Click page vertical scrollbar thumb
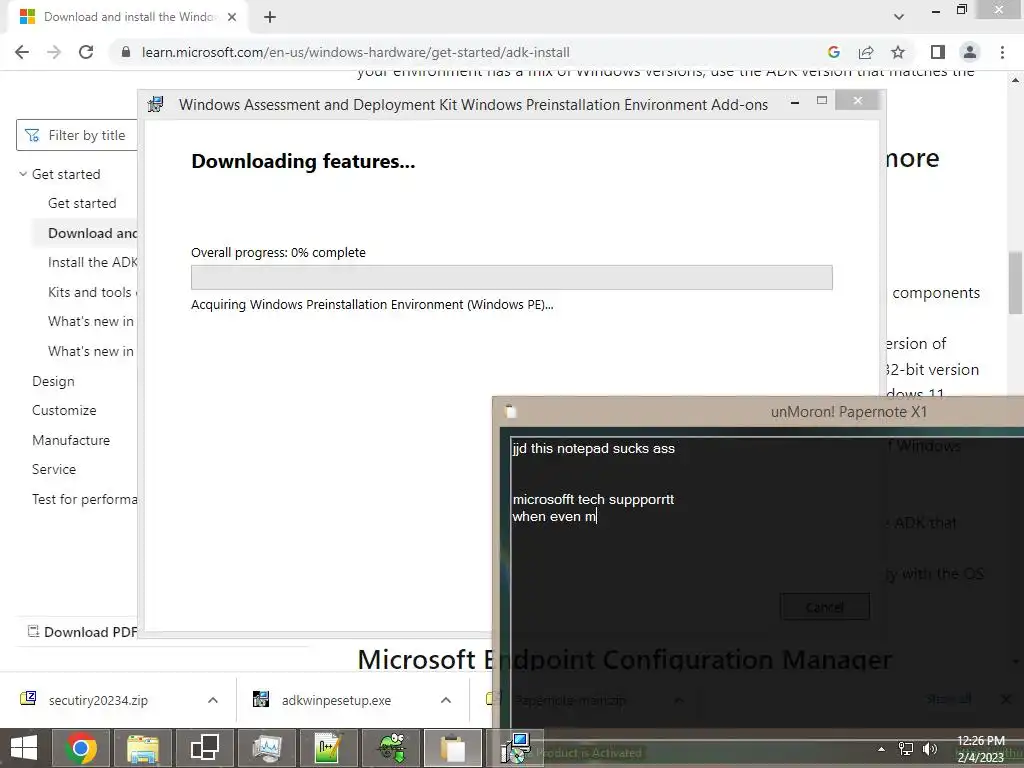1024x768 pixels. (1015, 283)
